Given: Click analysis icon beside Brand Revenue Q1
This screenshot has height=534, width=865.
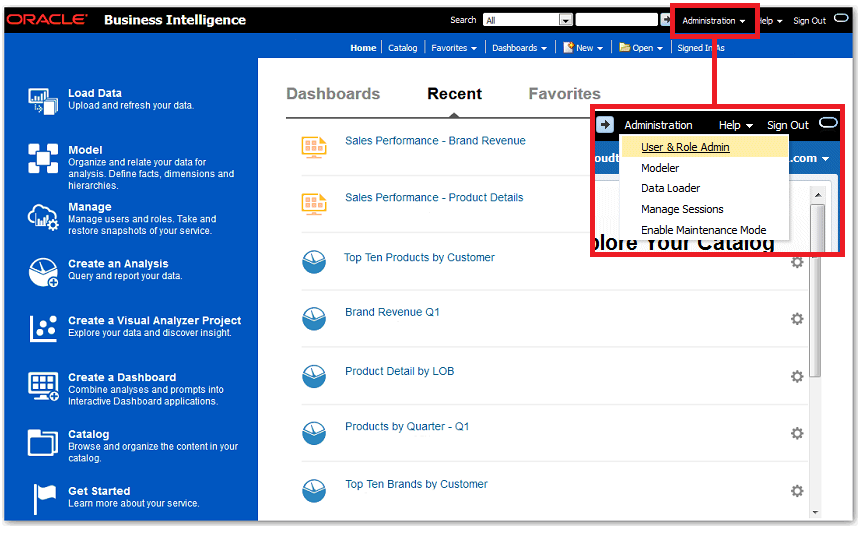Looking at the screenshot, I should pyautogui.click(x=314, y=319).
